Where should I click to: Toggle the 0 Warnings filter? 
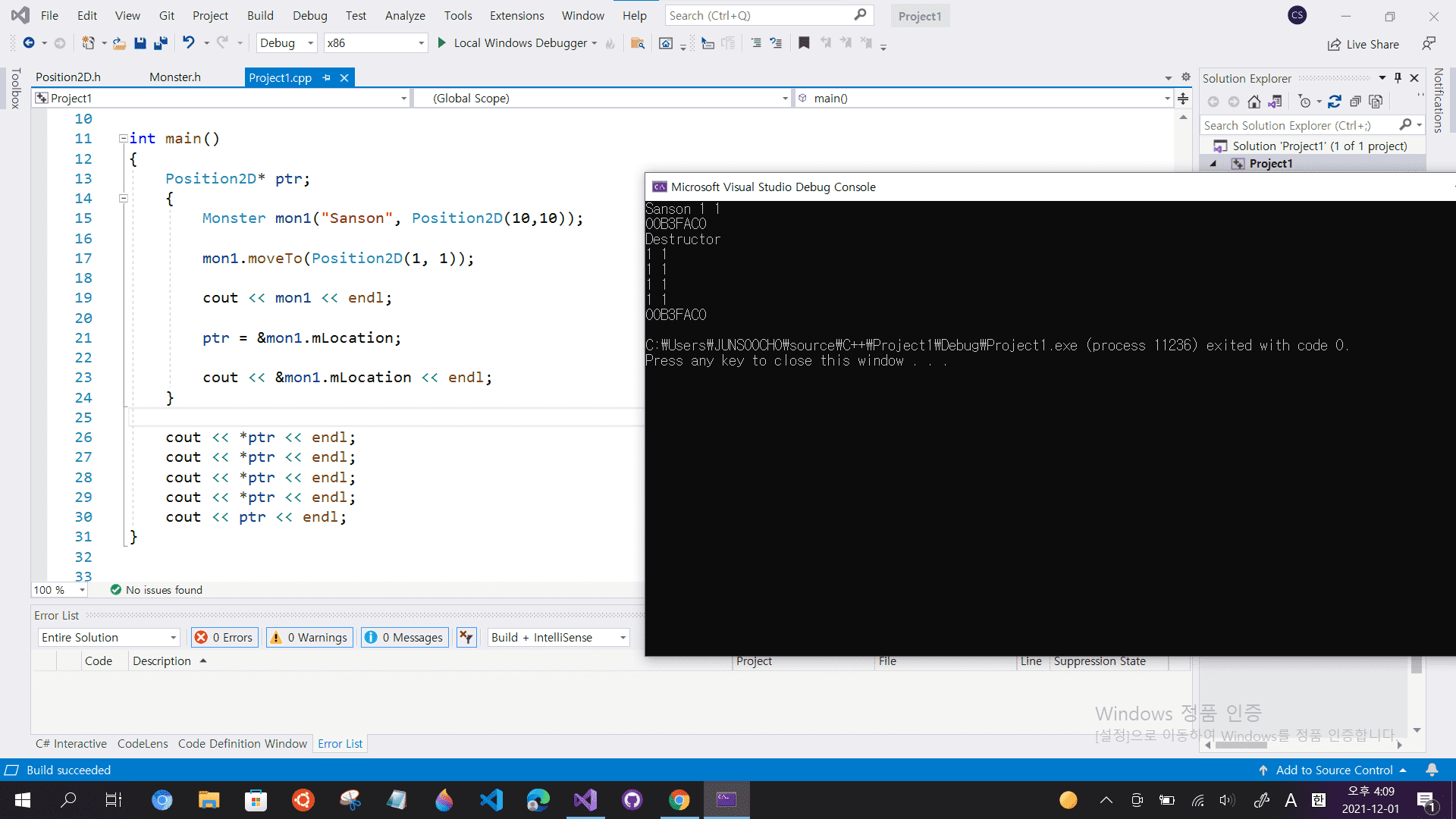pos(309,638)
